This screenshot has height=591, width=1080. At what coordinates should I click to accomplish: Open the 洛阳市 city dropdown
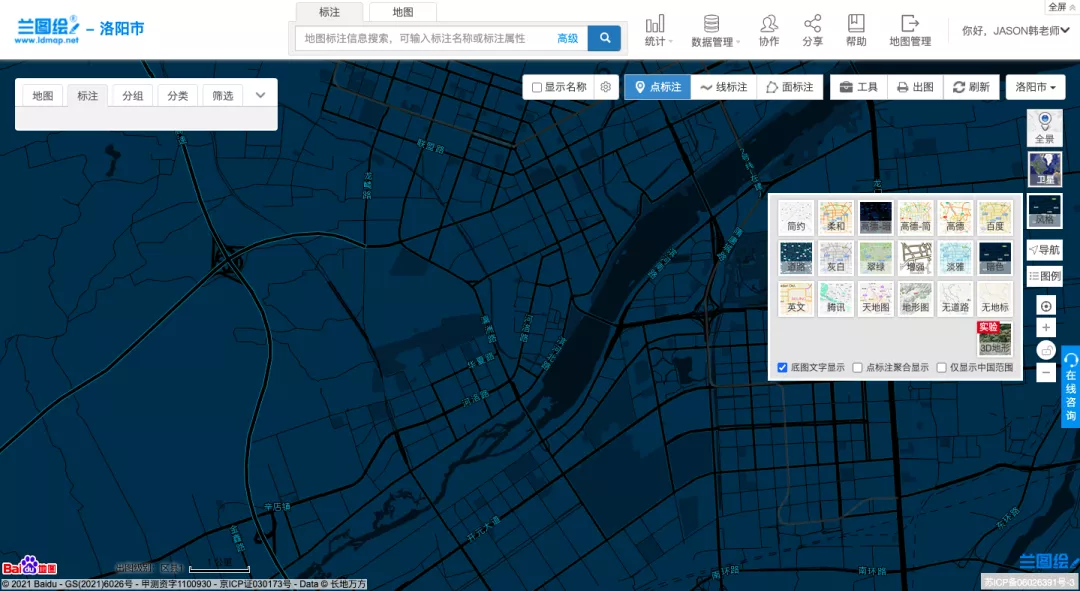click(x=1035, y=87)
